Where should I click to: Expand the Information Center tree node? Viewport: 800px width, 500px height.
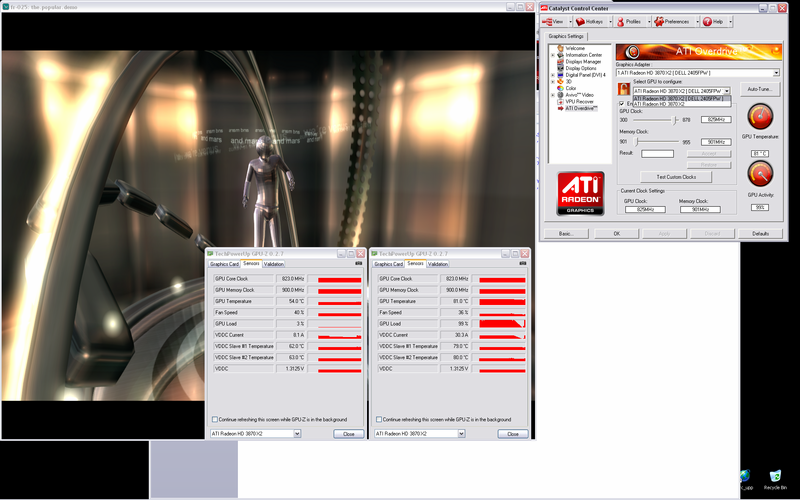[553, 54]
